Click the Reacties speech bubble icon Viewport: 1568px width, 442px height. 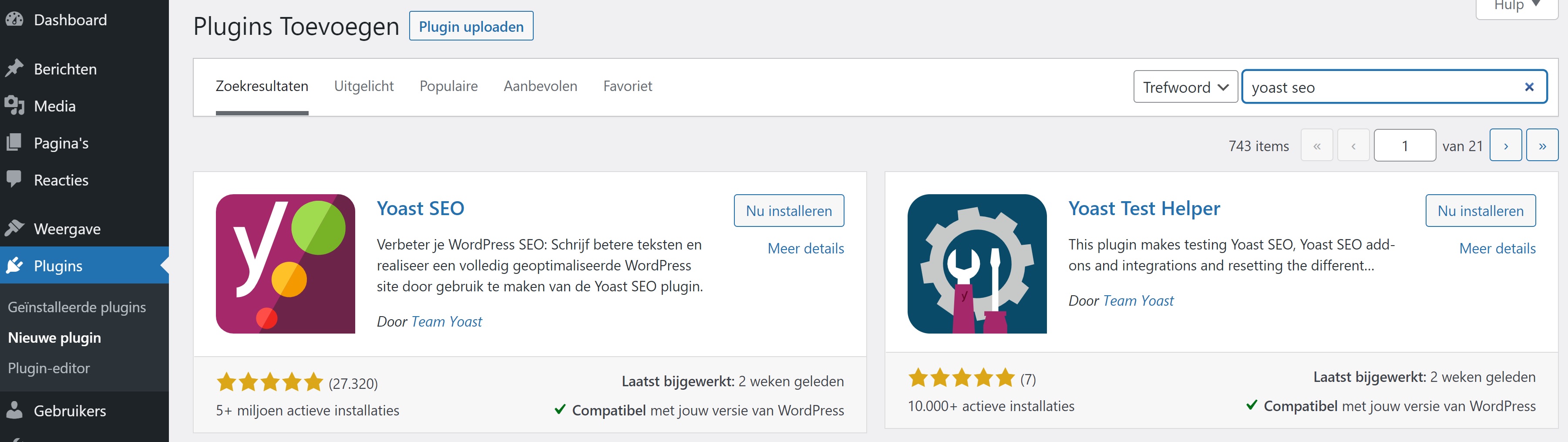[14, 179]
